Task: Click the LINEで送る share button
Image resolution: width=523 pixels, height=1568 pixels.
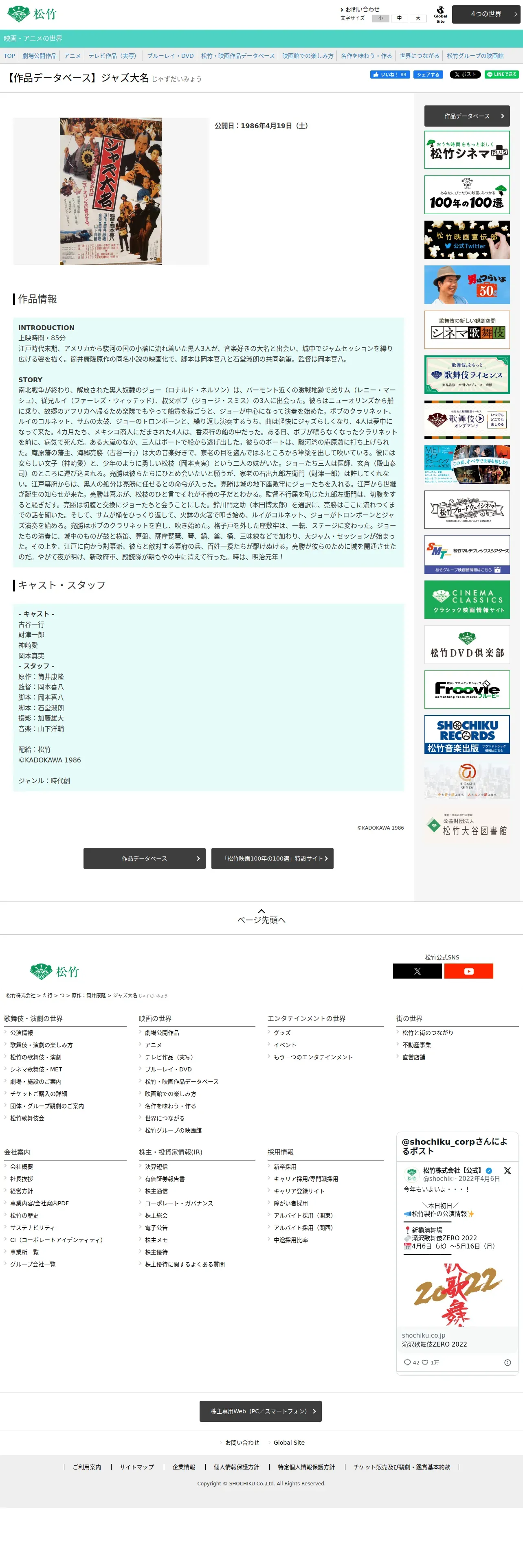Action: click(502, 74)
